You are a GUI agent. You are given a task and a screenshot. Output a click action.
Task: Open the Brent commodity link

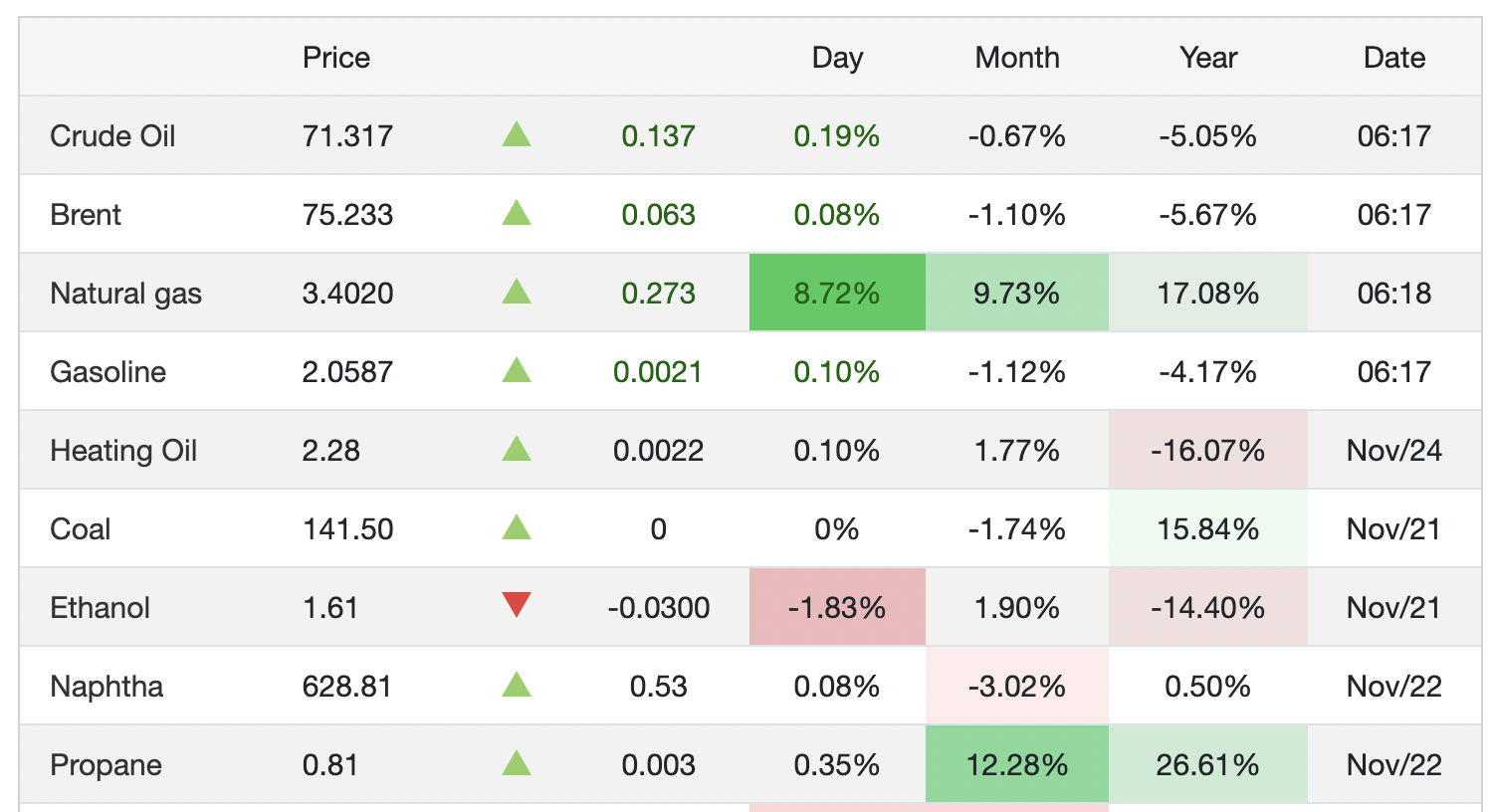pos(86,215)
